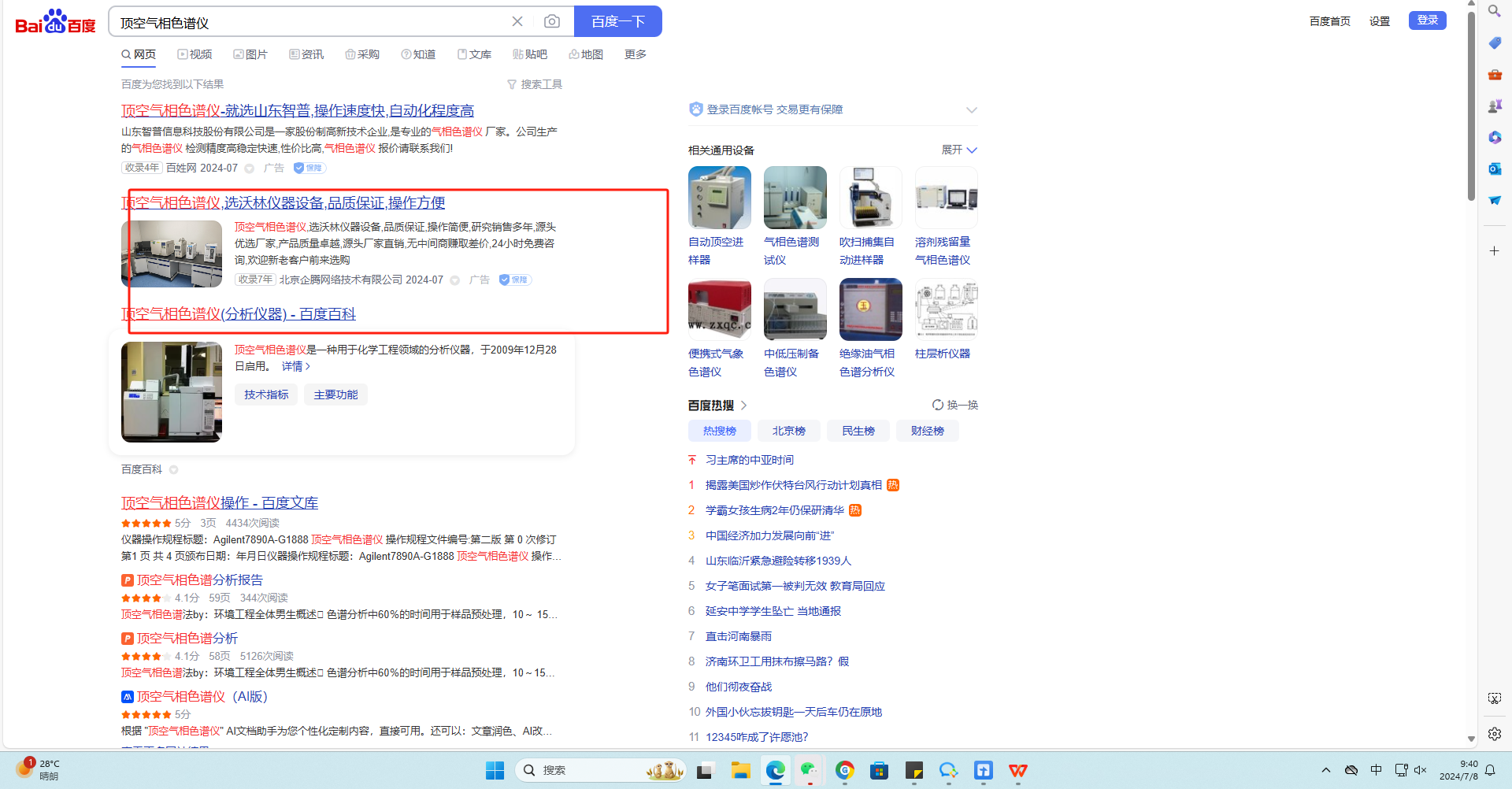The height and width of the screenshot is (789, 1512).
Task: Open sidebar settings gear icon
Action: click(1494, 733)
